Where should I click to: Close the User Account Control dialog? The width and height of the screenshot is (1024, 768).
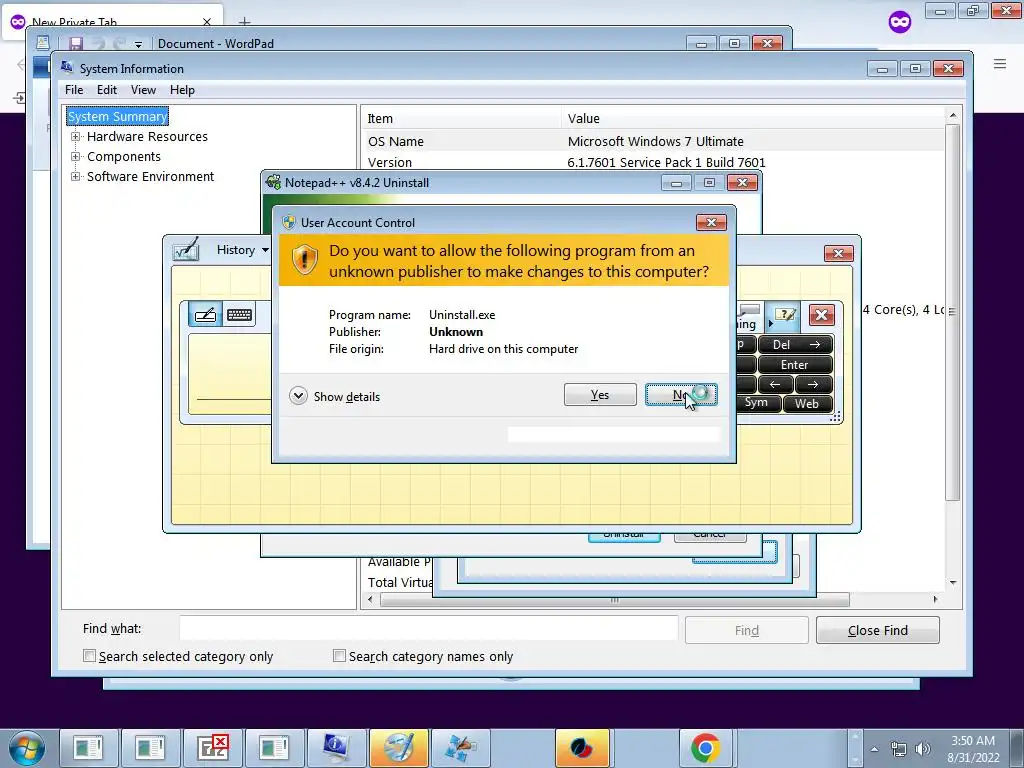pyautogui.click(x=711, y=223)
